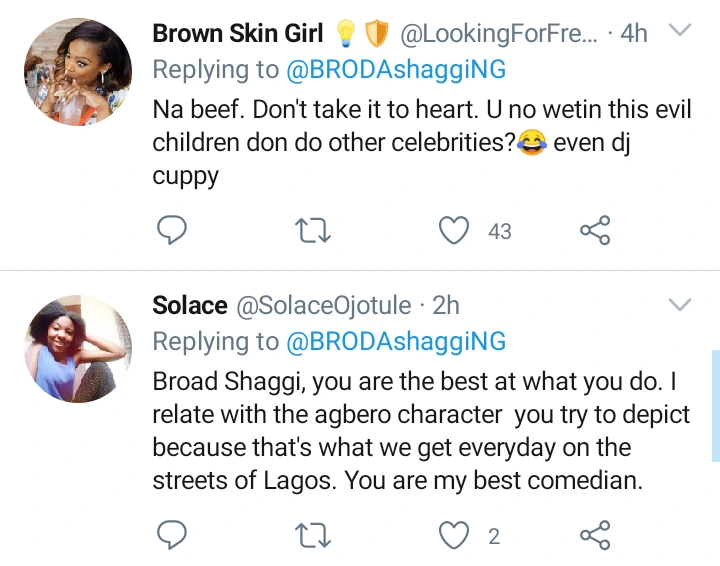
Task: Click the Solace display name
Action: point(190,306)
